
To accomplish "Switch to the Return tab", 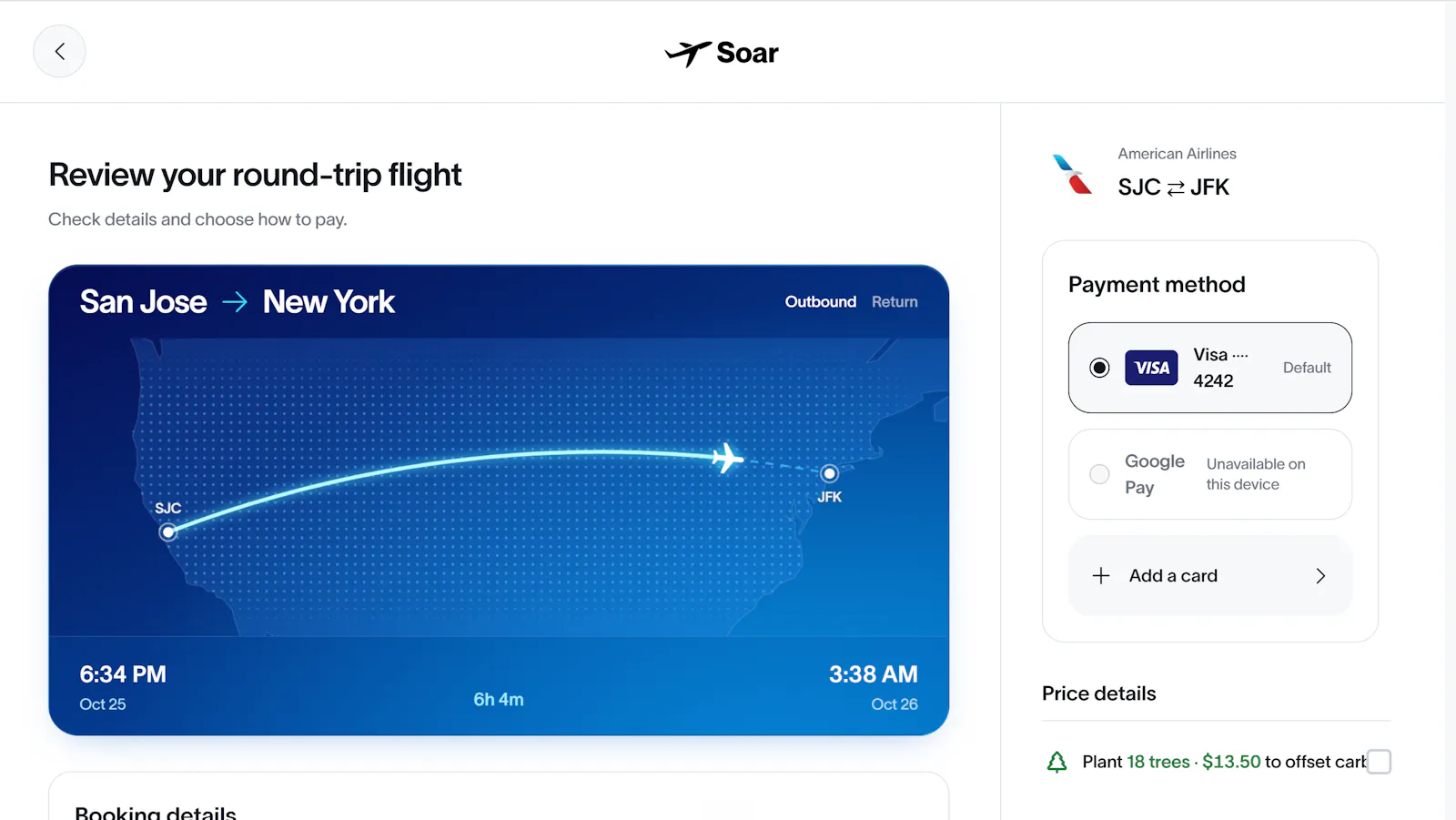I will [895, 302].
